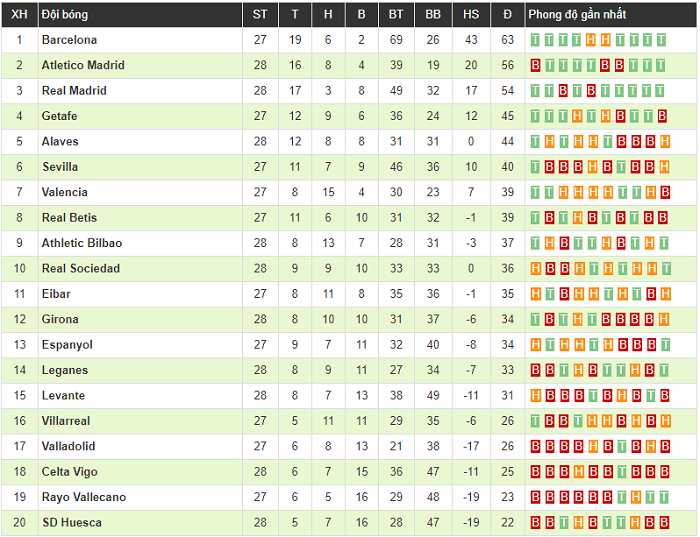Click Rayo Vallecano's only orange H badge
Viewport: 700px width, 537px height.
coord(635,497)
